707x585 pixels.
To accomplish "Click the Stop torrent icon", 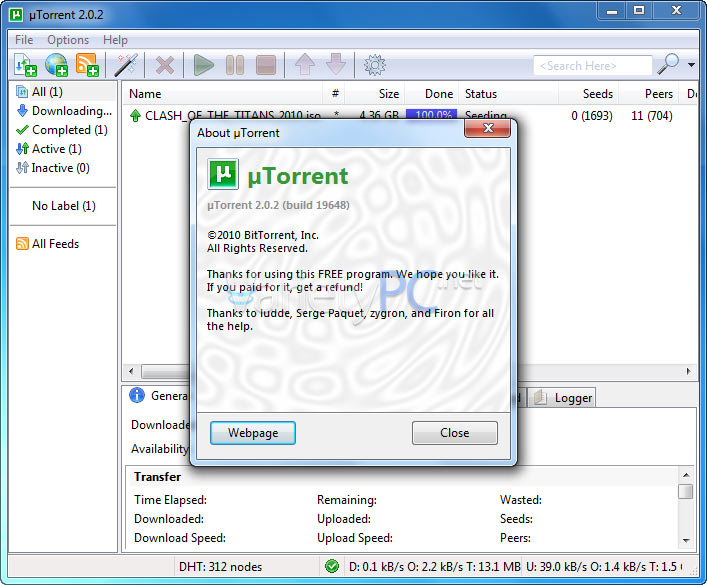I will coord(266,65).
